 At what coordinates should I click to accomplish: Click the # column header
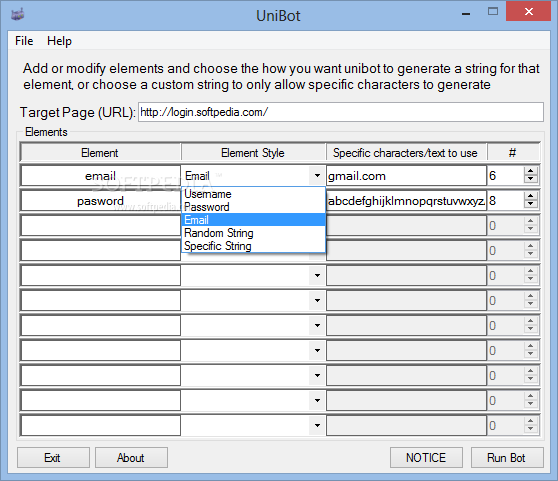tap(513, 153)
